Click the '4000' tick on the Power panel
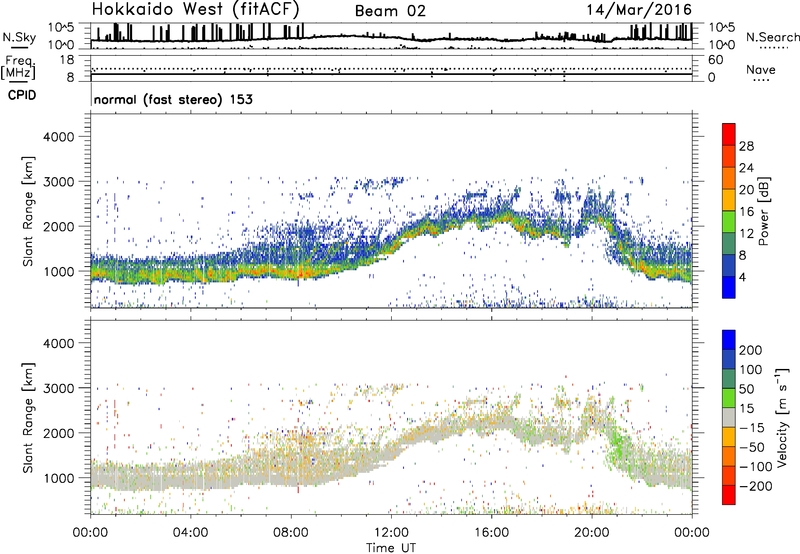The image size is (800, 554). pyautogui.click(x=58, y=137)
